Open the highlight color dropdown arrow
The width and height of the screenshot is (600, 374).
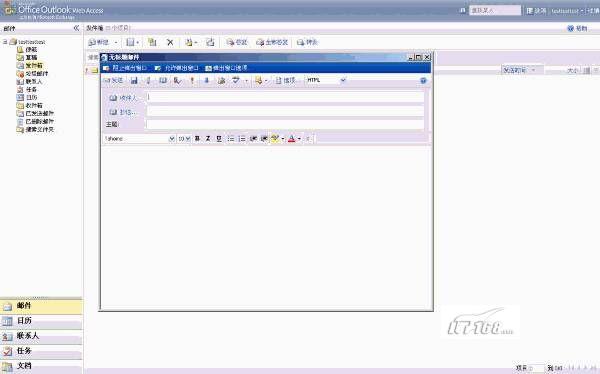coord(283,139)
